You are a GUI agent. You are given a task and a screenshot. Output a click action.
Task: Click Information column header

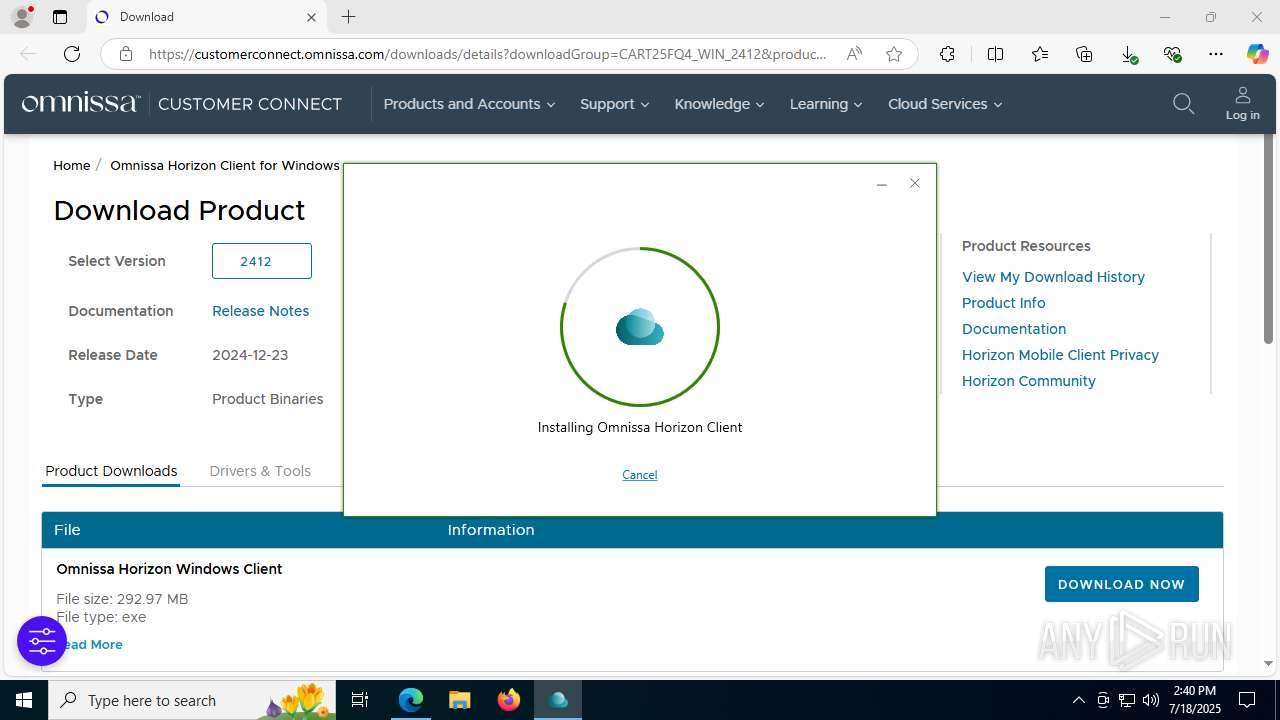[491, 530]
